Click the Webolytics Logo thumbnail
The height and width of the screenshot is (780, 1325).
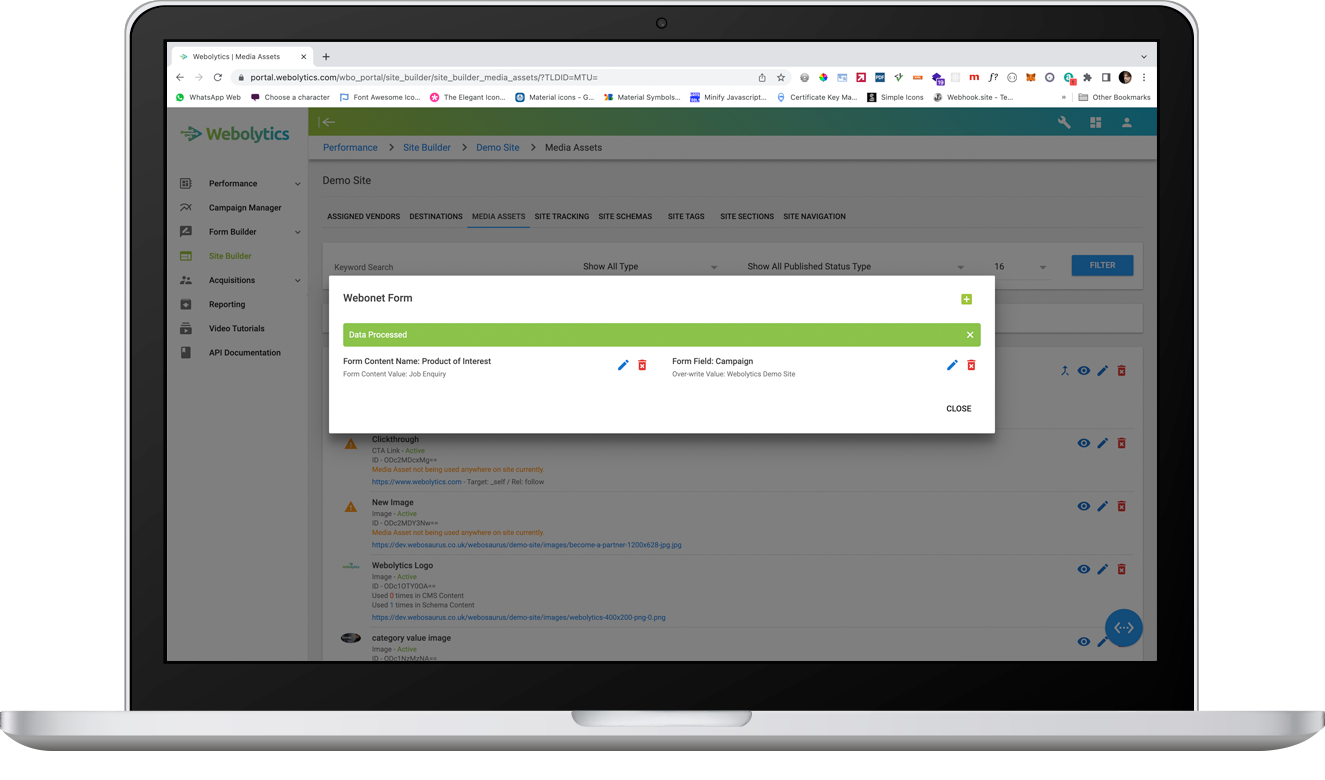[350, 566]
